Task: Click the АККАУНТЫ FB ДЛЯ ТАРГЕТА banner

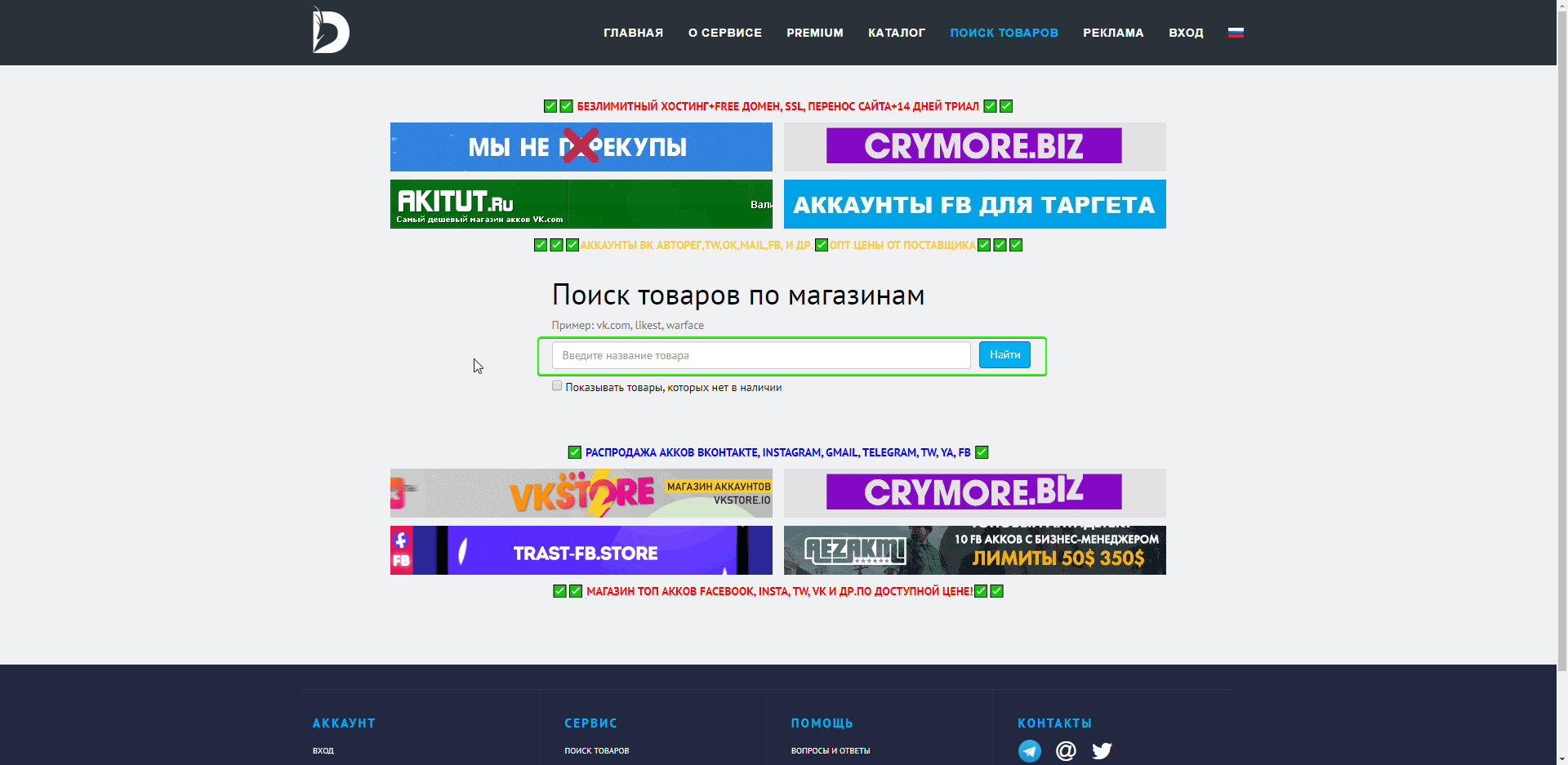Action: tap(975, 204)
